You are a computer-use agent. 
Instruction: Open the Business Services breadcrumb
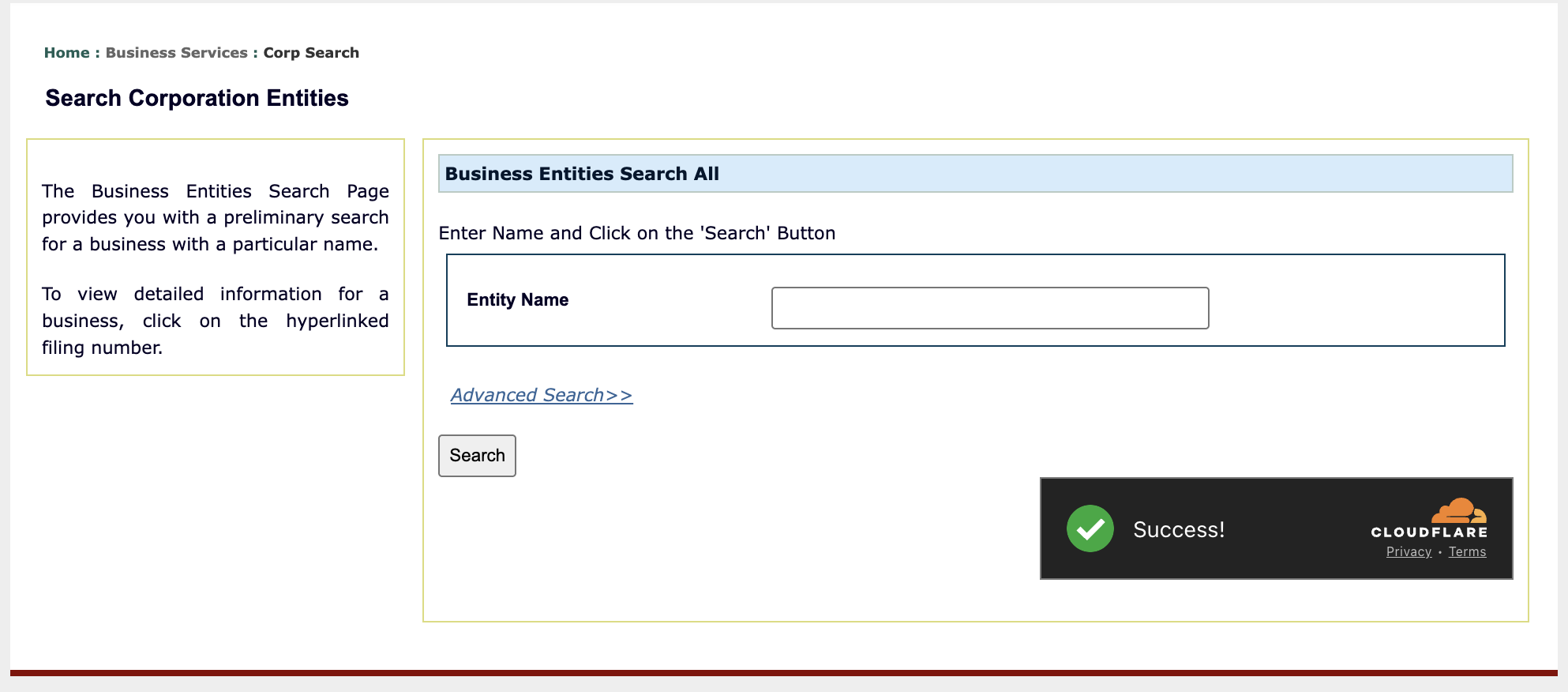(176, 53)
